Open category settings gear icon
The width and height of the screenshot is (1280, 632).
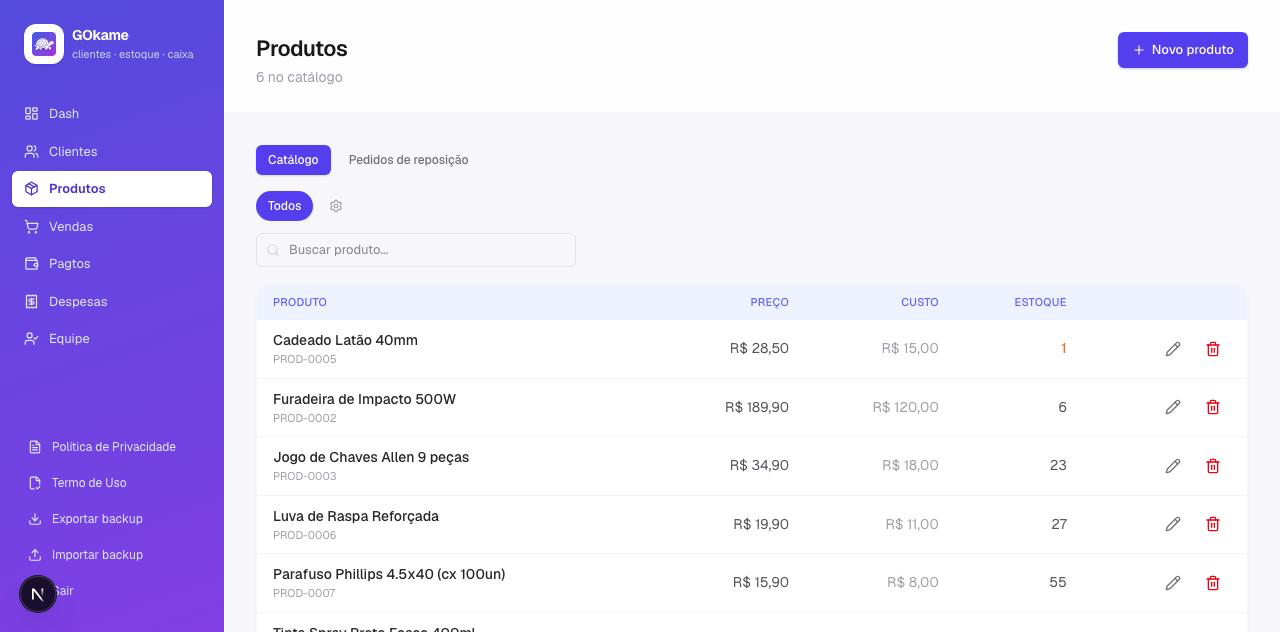coord(336,206)
